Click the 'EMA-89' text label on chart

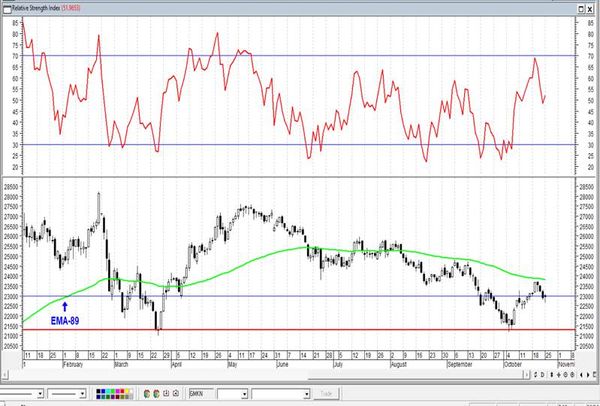(65, 321)
